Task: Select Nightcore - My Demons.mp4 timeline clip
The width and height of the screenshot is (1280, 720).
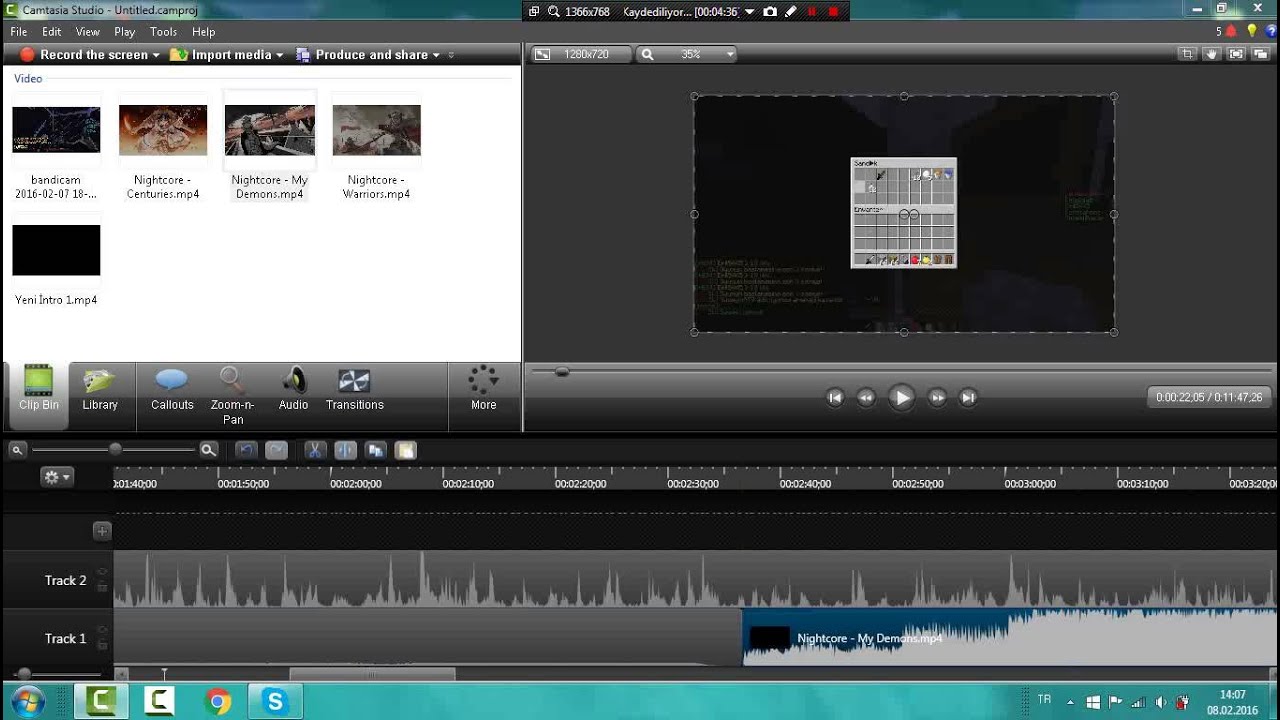Action: pos(1011,638)
